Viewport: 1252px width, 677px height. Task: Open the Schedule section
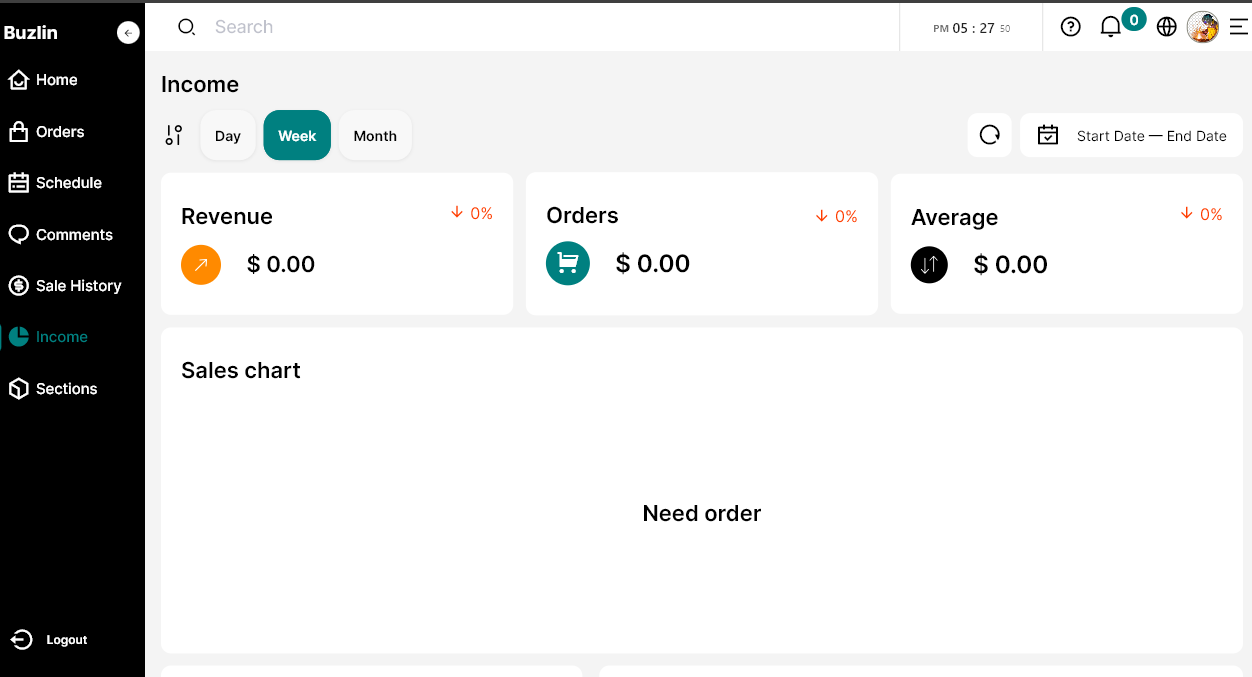[68, 183]
